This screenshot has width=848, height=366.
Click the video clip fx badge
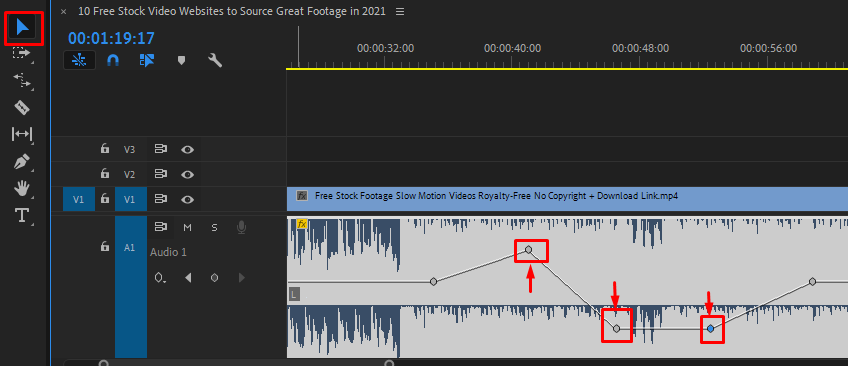tap(303, 196)
